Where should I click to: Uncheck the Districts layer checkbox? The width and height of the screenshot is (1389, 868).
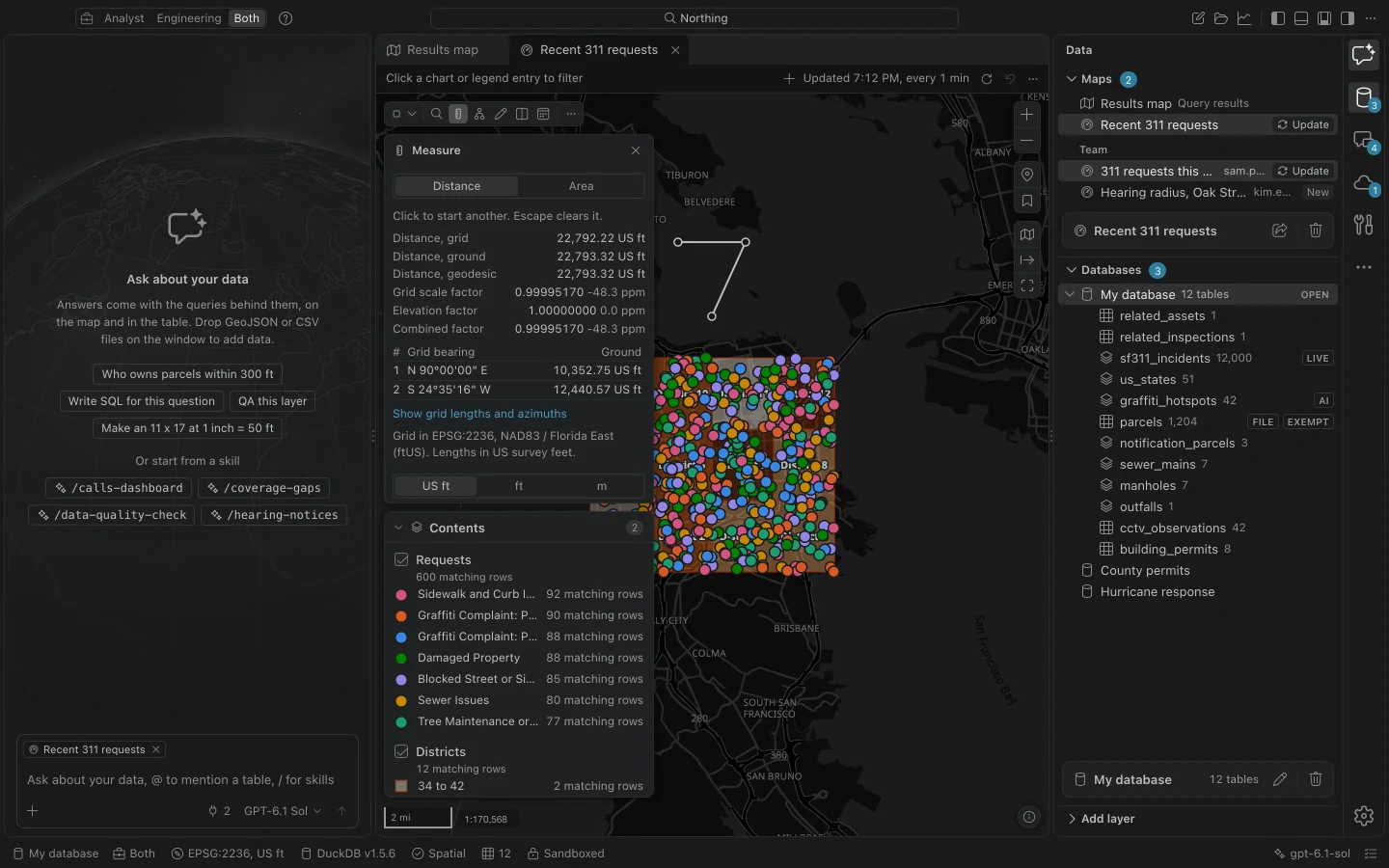[x=401, y=751]
